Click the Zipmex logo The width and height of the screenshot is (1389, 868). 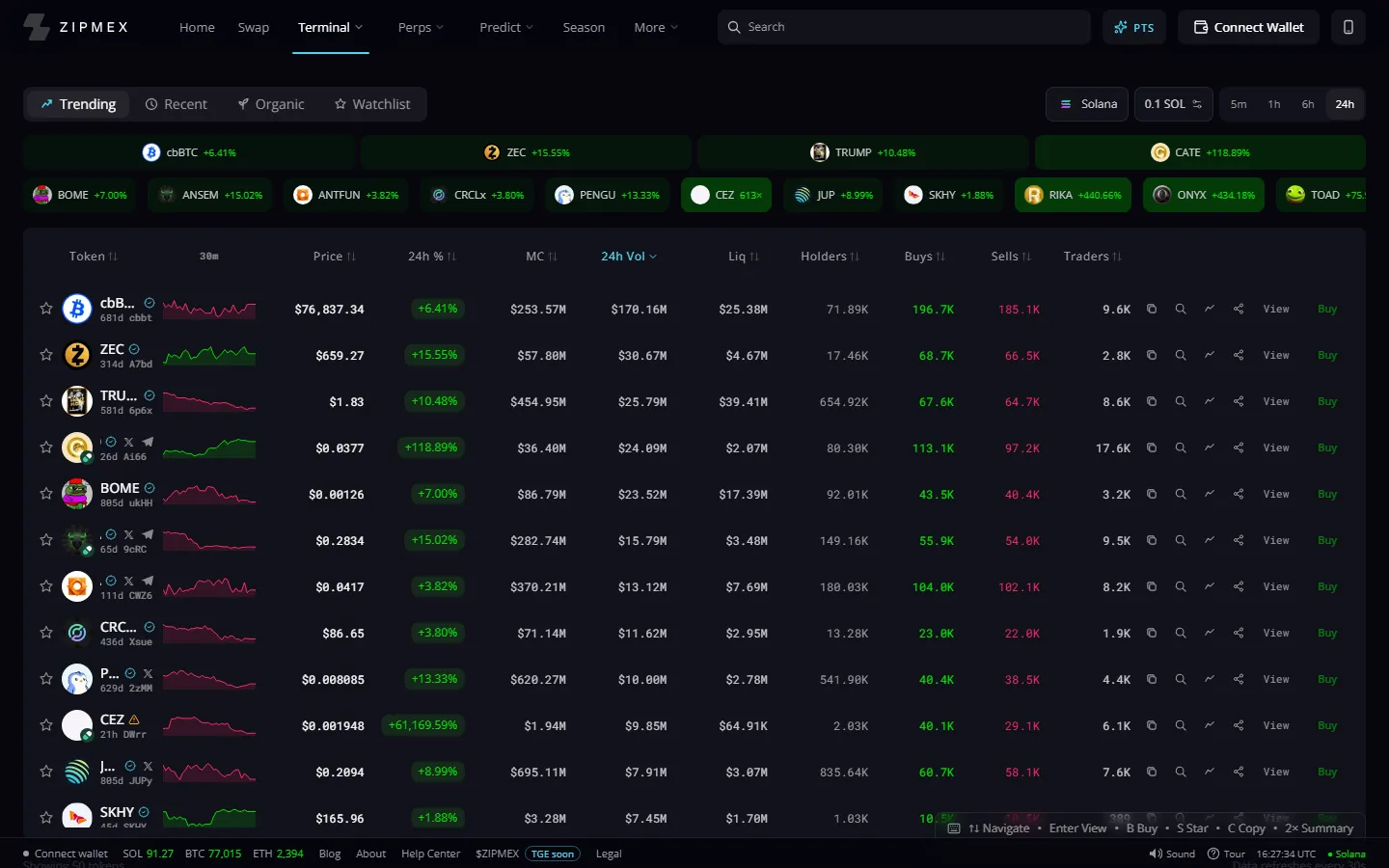click(76, 27)
